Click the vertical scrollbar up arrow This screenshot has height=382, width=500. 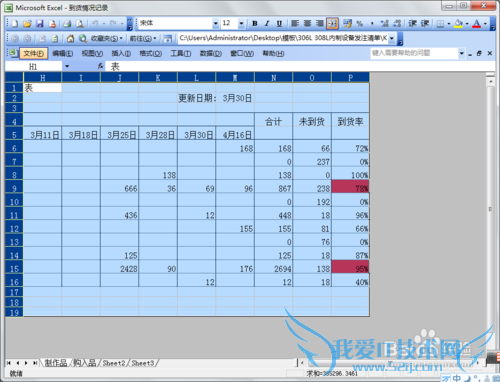click(x=490, y=81)
